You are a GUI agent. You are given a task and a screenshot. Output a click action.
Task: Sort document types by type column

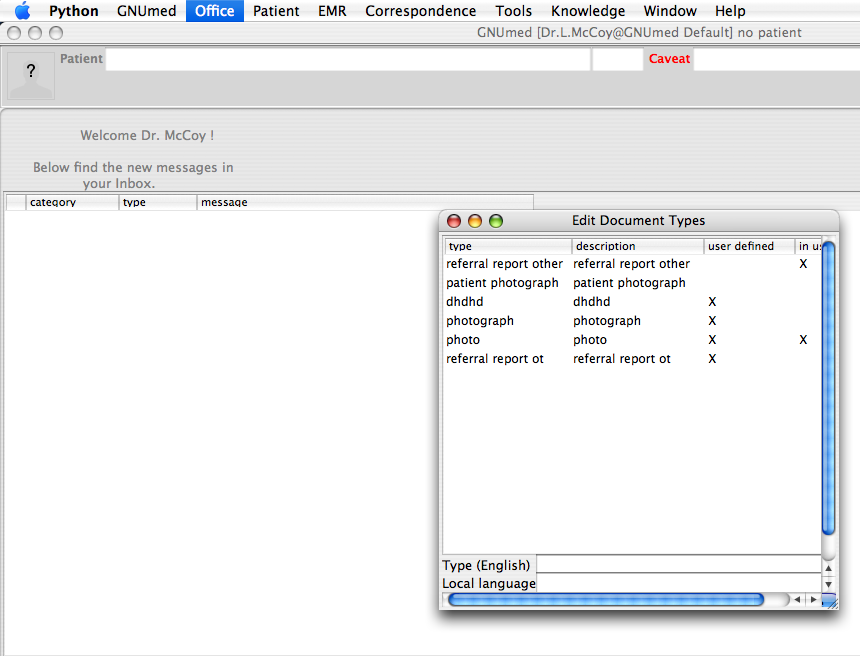point(508,246)
